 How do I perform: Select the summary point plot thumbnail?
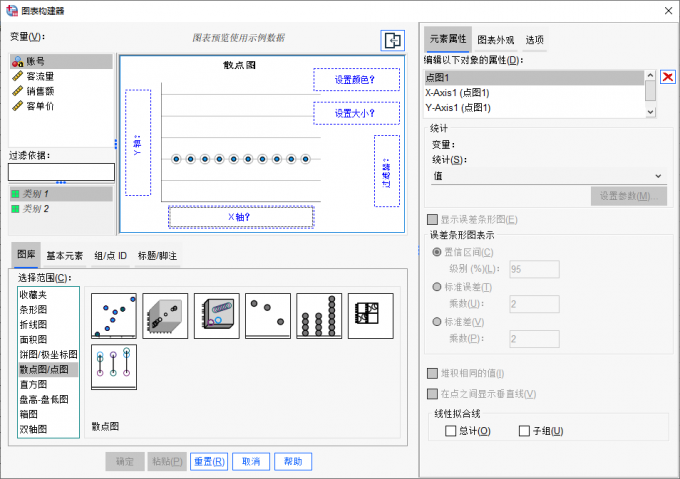(x=268, y=316)
